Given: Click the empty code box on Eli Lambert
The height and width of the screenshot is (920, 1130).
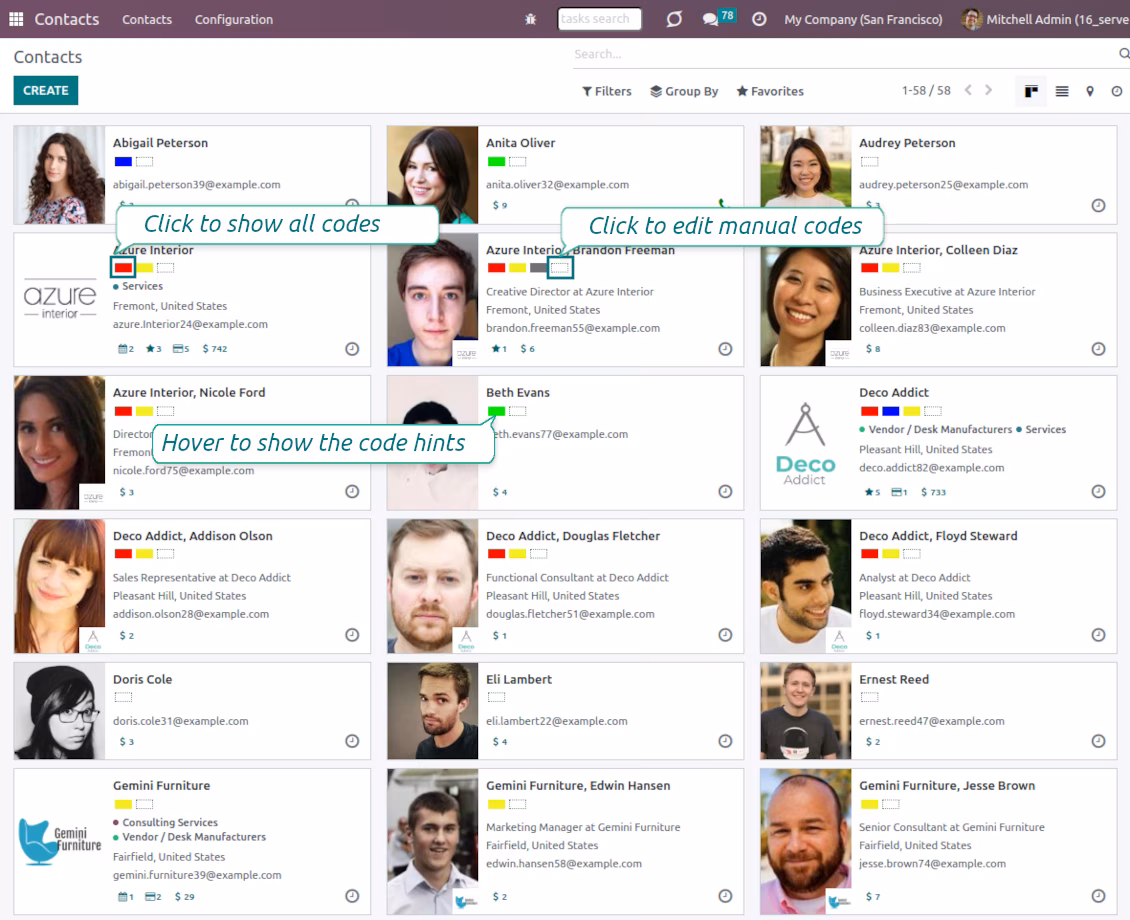Looking at the screenshot, I should (497, 697).
